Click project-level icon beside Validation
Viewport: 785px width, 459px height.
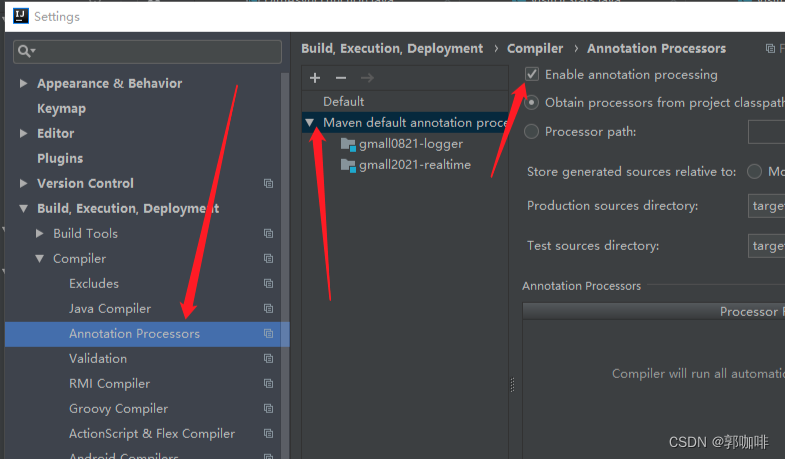[x=268, y=359]
